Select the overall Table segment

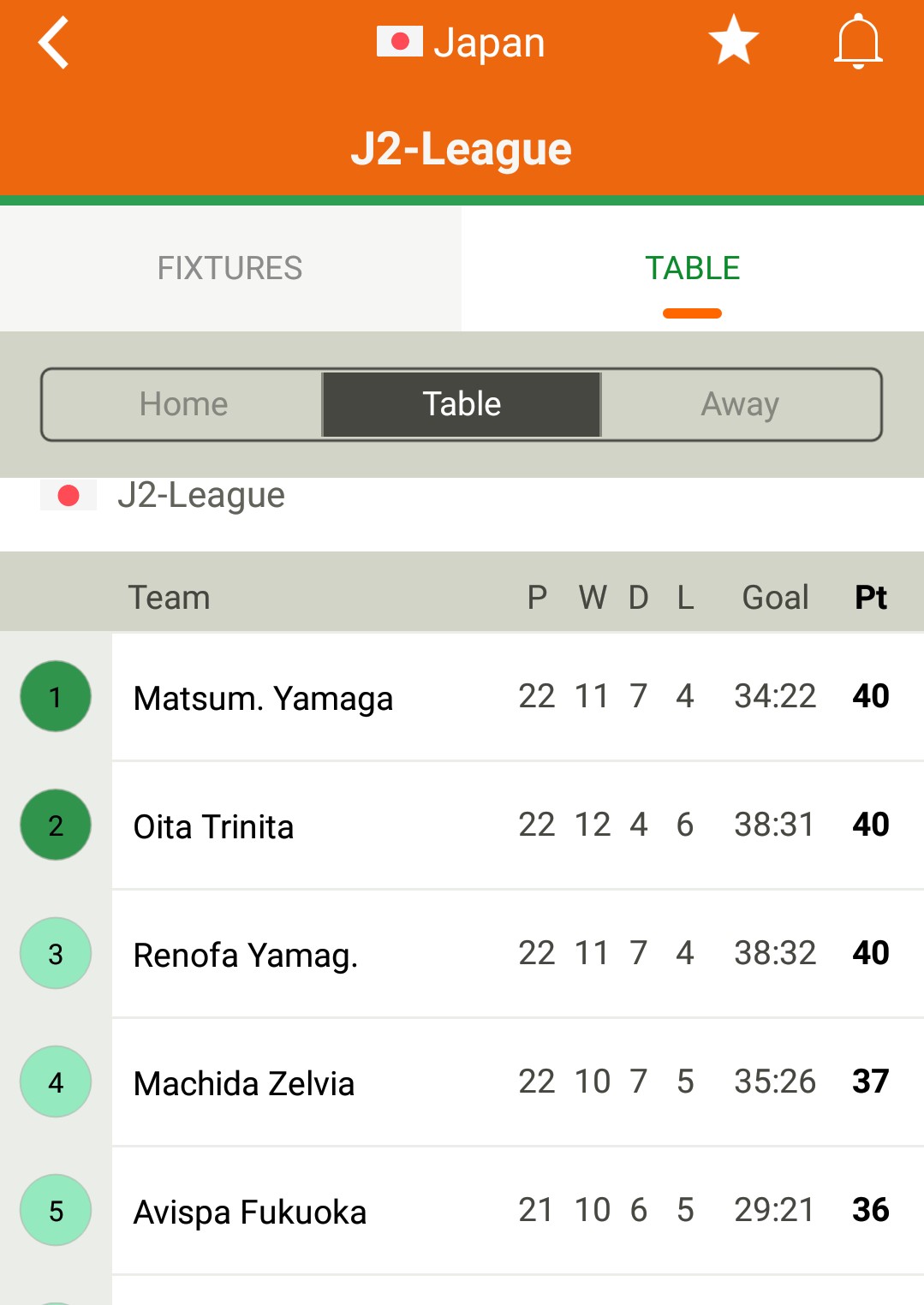[462, 404]
